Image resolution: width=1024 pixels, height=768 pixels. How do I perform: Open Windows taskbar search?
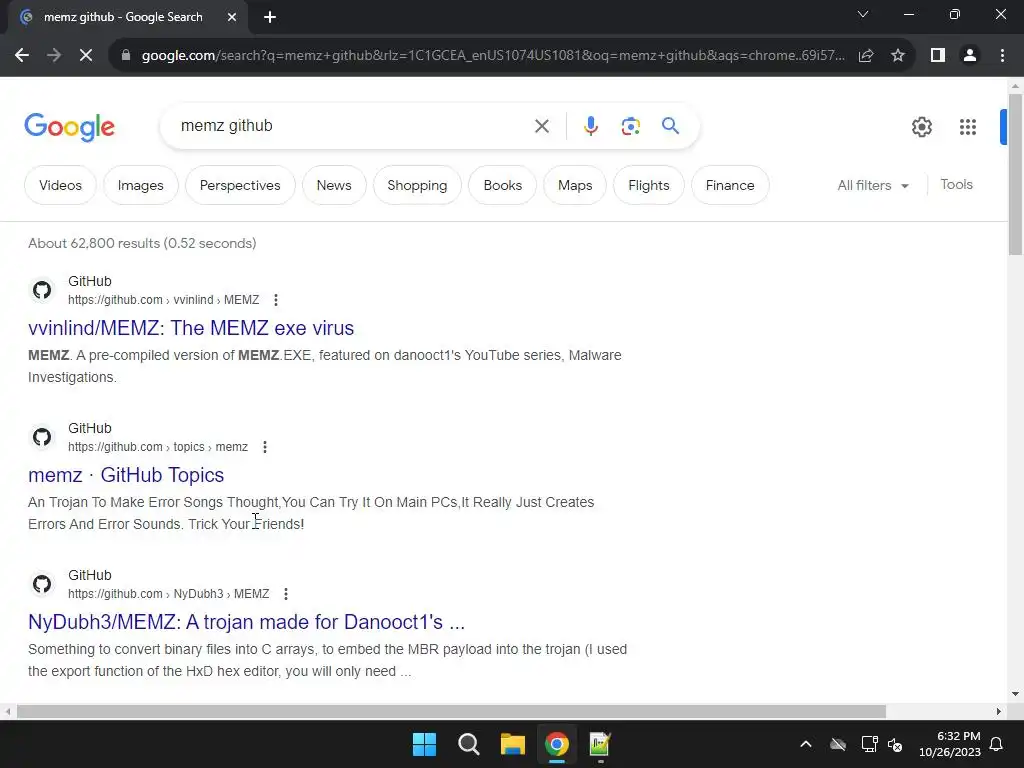(x=468, y=744)
